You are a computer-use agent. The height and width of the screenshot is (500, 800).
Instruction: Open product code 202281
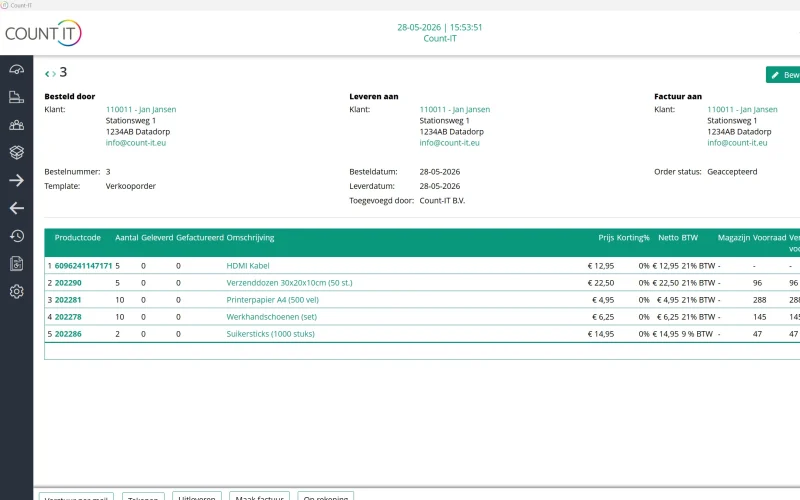tap(68, 300)
